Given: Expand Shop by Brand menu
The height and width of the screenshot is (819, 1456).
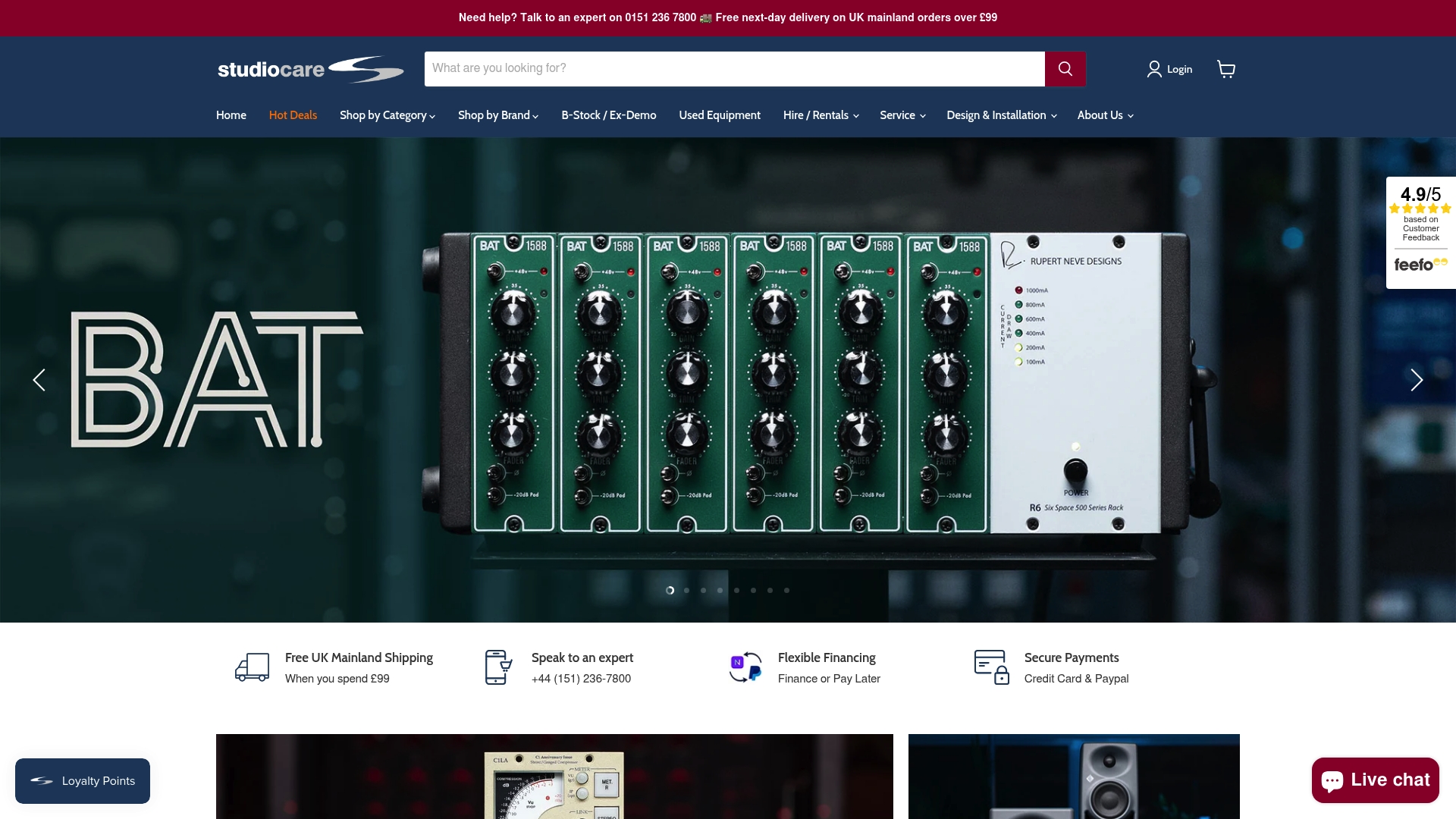Looking at the screenshot, I should (498, 115).
